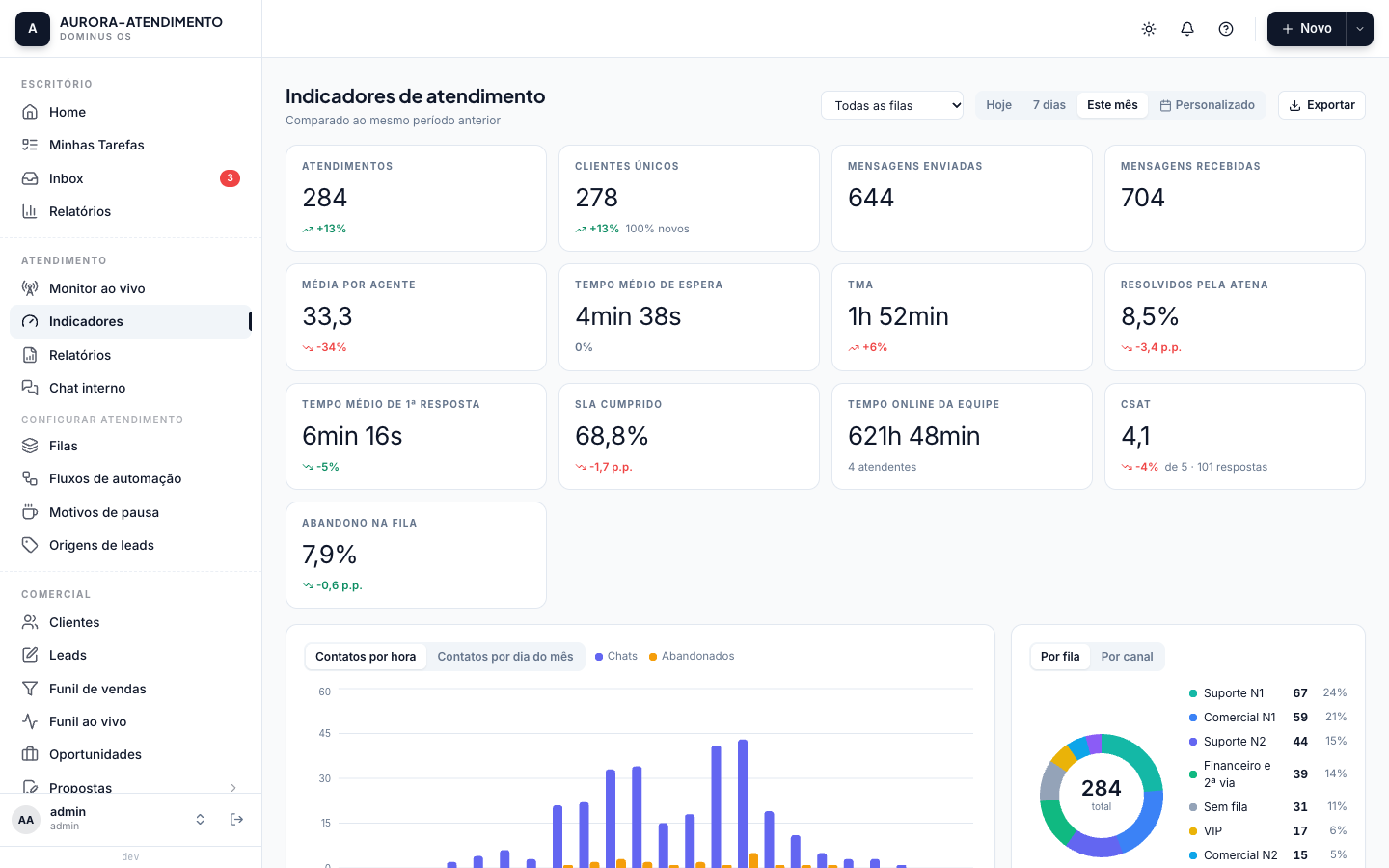Click the Inbox unread badge showing 3
This screenshot has height=868, width=1389.
(x=230, y=178)
